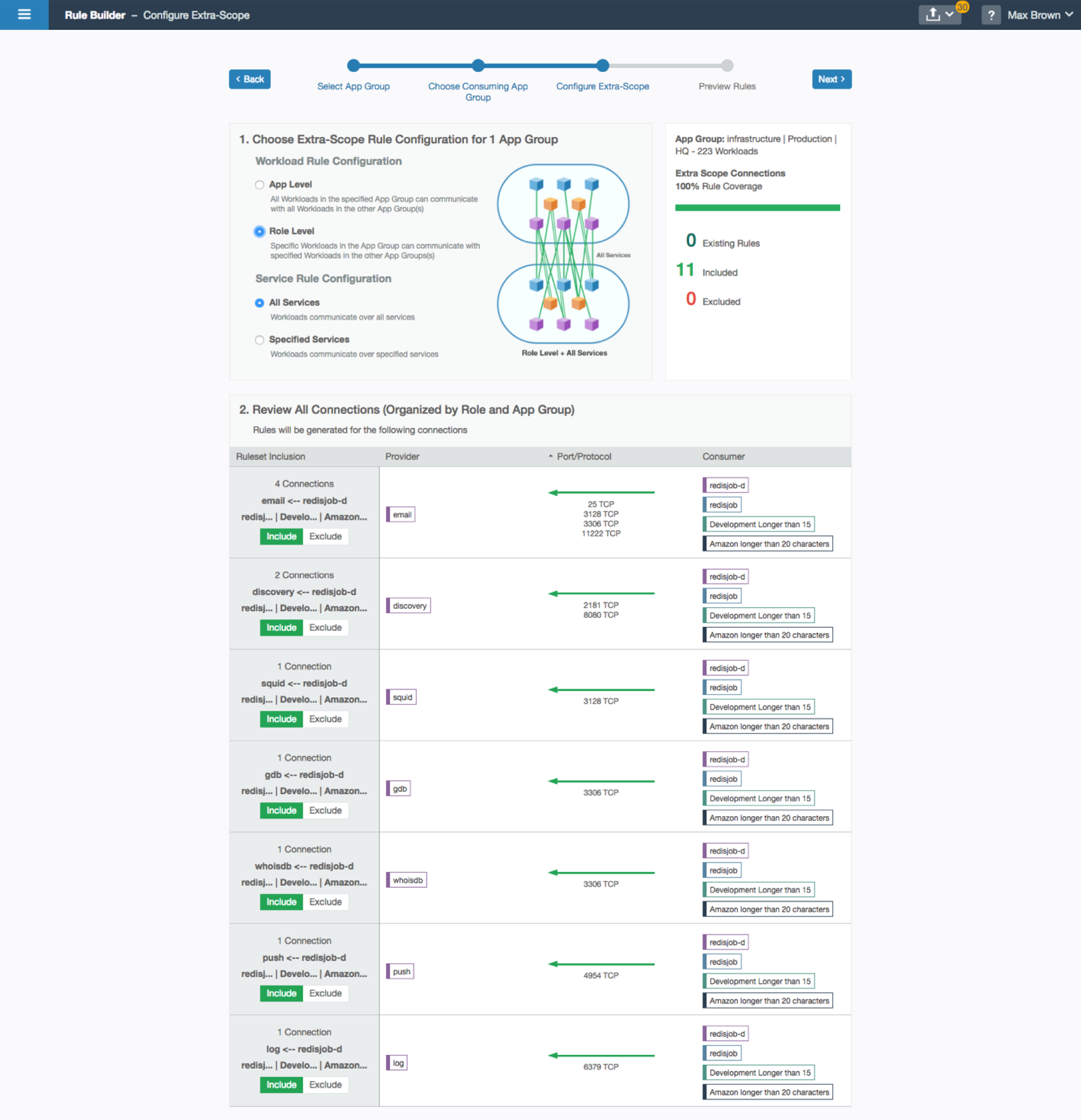Click the email provider label tag
1081x1120 pixels.
tap(401, 515)
